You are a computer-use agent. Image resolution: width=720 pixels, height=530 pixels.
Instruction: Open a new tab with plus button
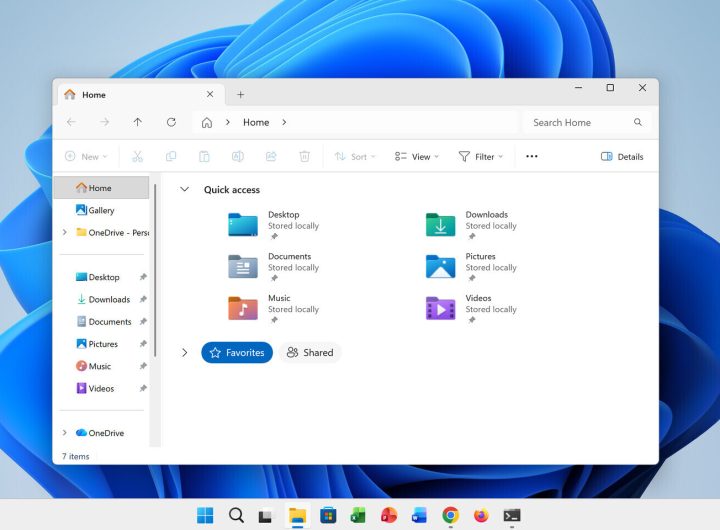[240, 95]
